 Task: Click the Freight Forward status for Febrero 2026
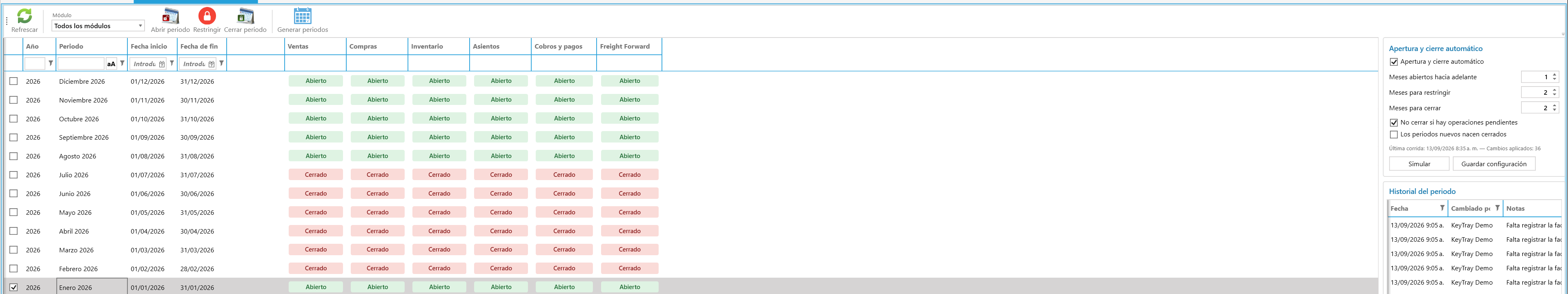629,268
